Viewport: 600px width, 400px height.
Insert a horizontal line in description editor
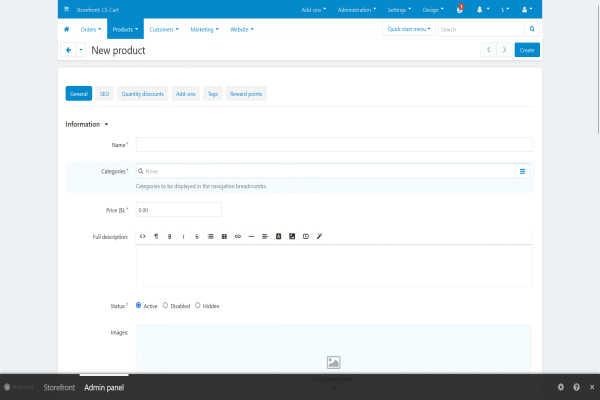click(251, 237)
